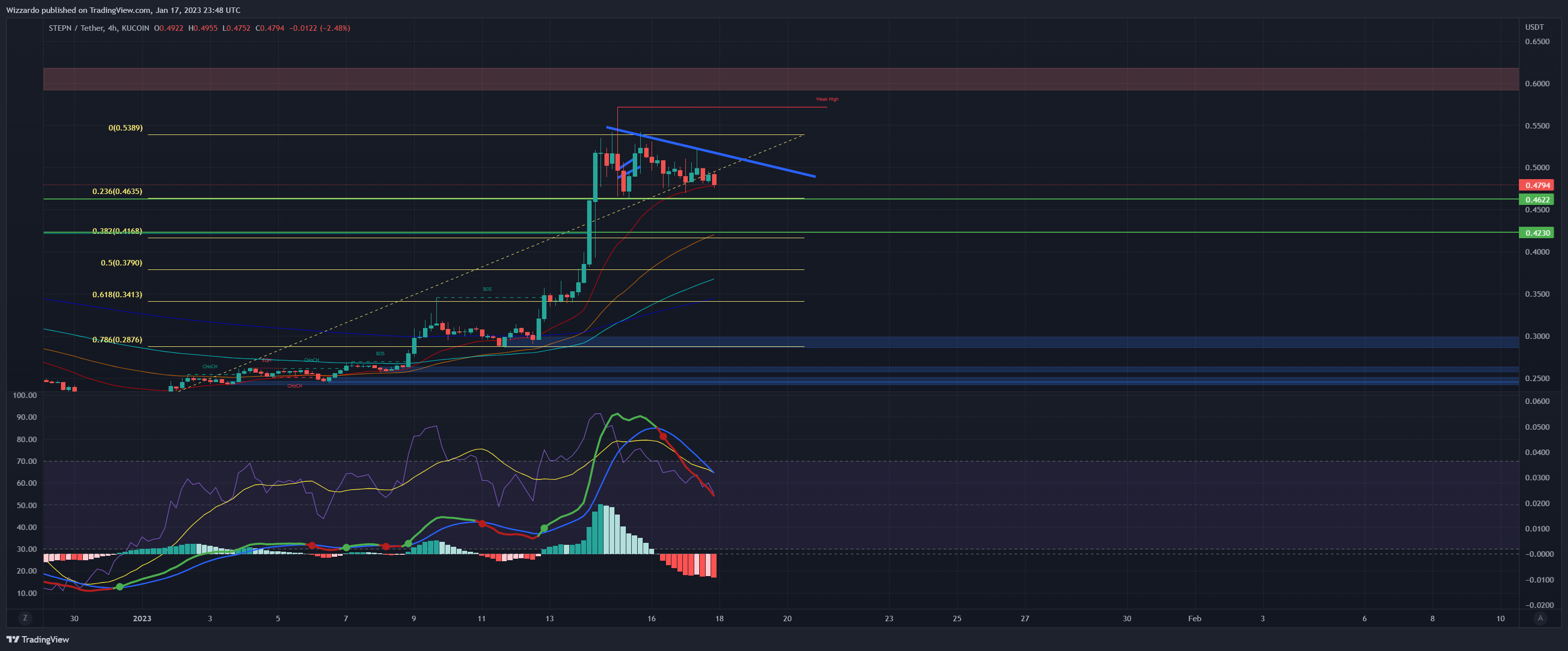
Task: Select the red resistance zone rectangle near 0.6000
Action: (781, 79)
